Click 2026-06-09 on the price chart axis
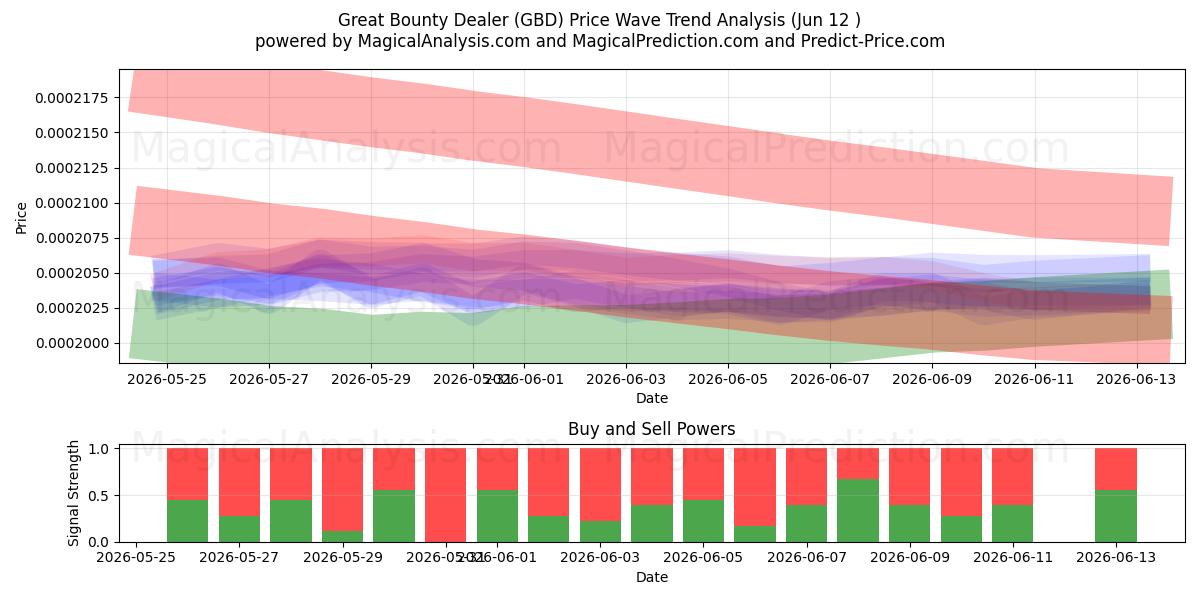 point(932,379)
